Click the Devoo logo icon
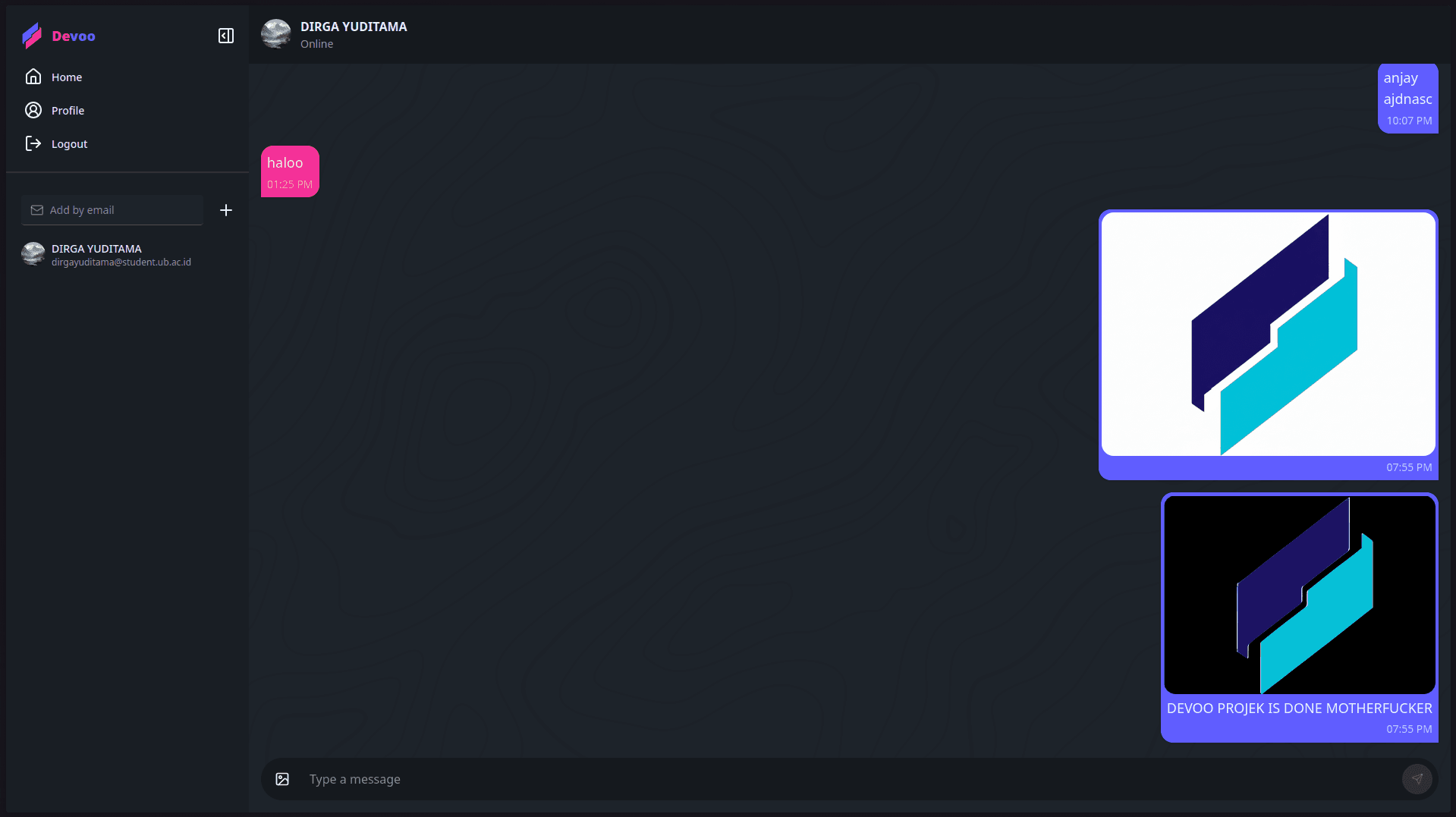This screenshot has width=1456, height=817. click(x=32, y=35)
